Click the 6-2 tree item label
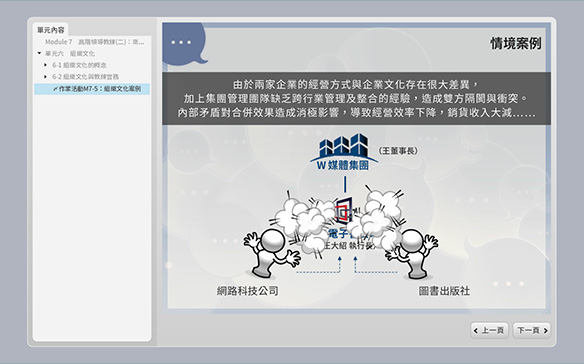This screenshot has width=584, height=364. click(x=85, y=77)
